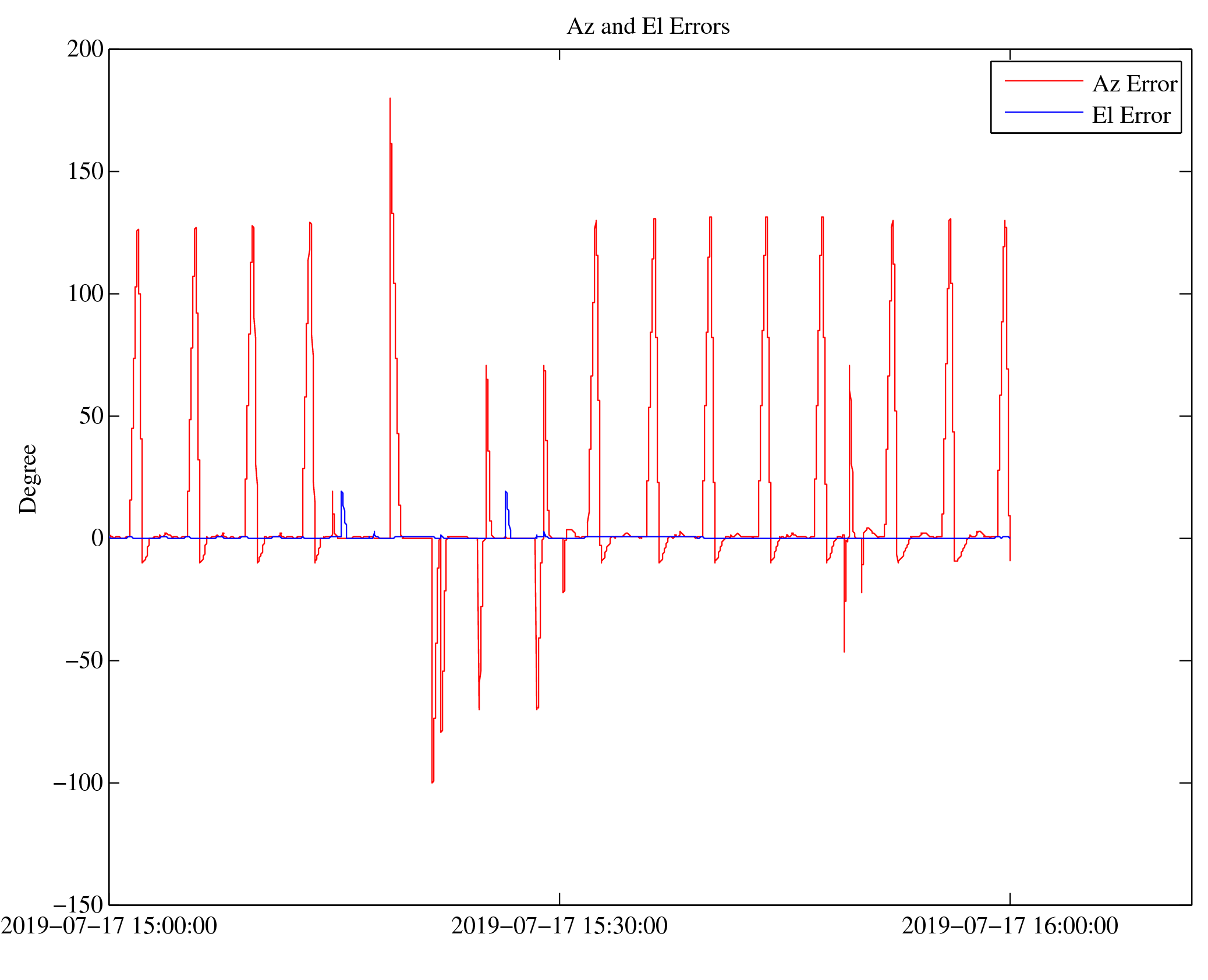Viewport: 1208px width, 980px height.
Task: Select the El Error legend label
Action: pos(1131,116)
